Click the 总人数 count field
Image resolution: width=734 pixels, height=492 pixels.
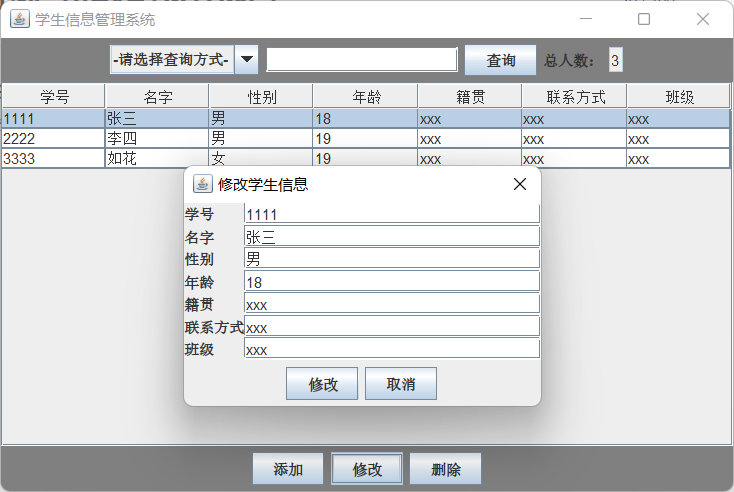[x=616, y=60]
